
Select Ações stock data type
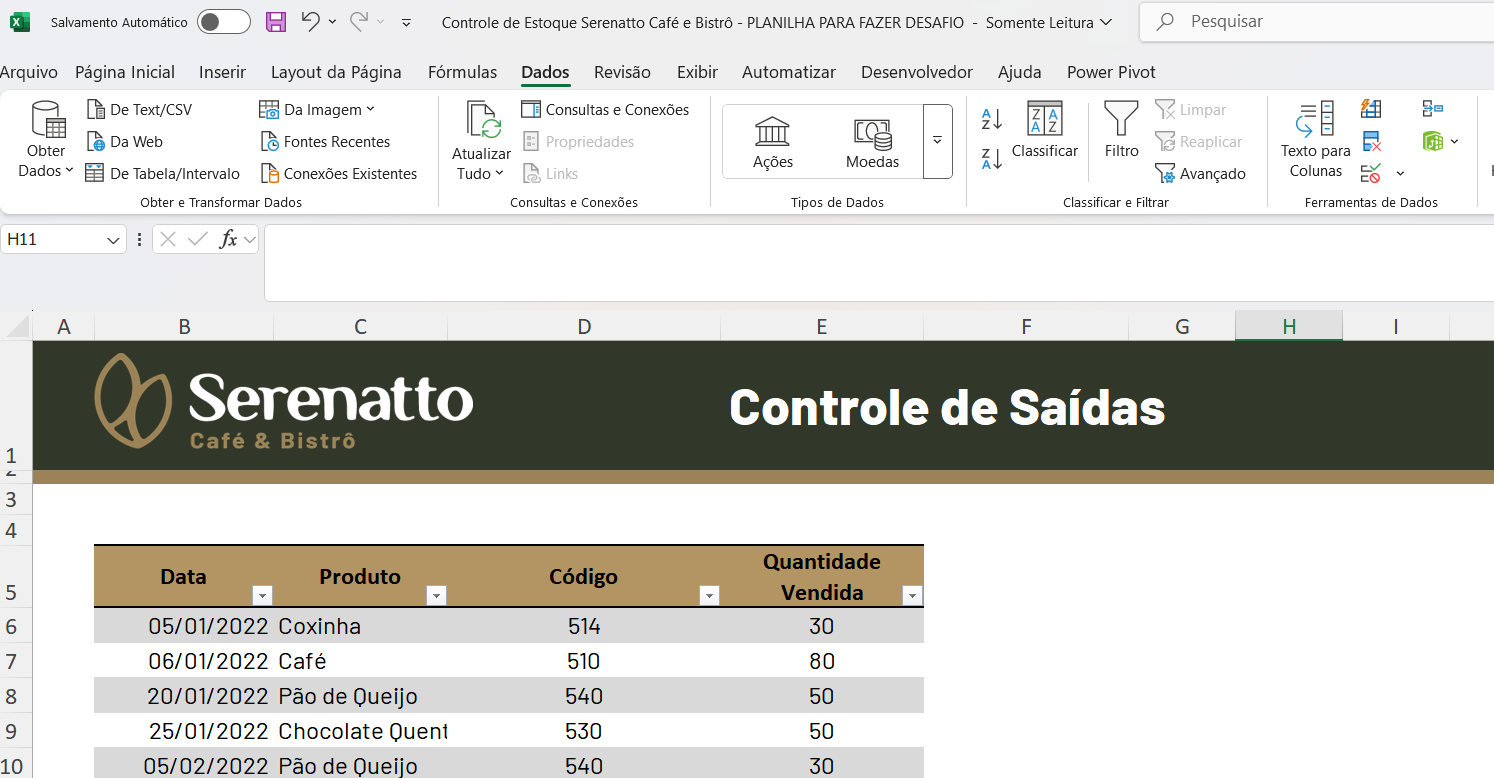773,142
